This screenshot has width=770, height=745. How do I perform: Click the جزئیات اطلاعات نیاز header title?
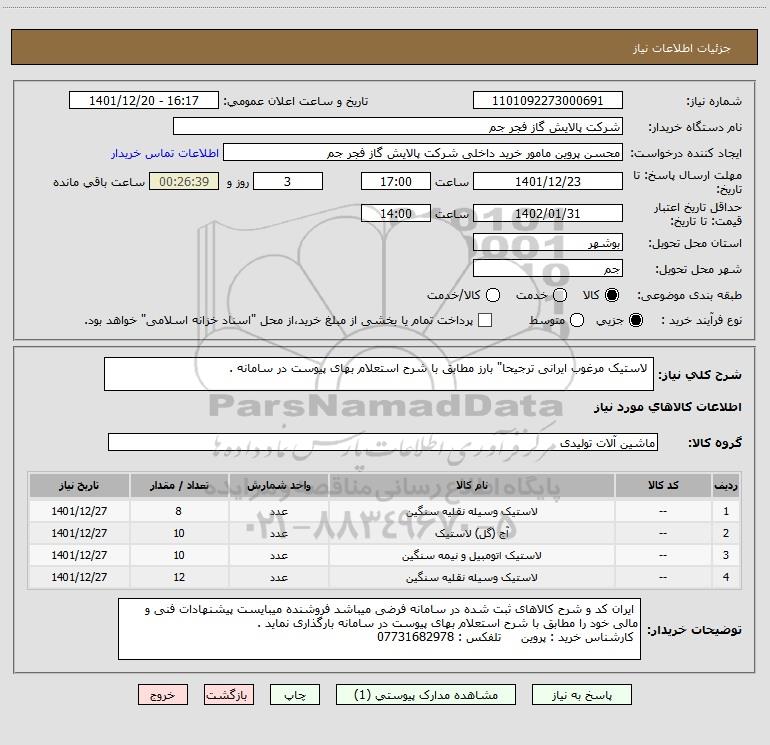coord(682,48)
